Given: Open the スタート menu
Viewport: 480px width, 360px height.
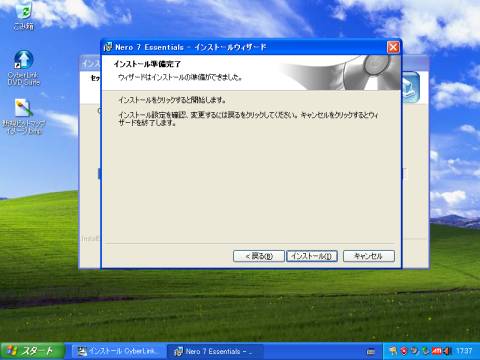Looking at the screenshot, I should [31, 351].
